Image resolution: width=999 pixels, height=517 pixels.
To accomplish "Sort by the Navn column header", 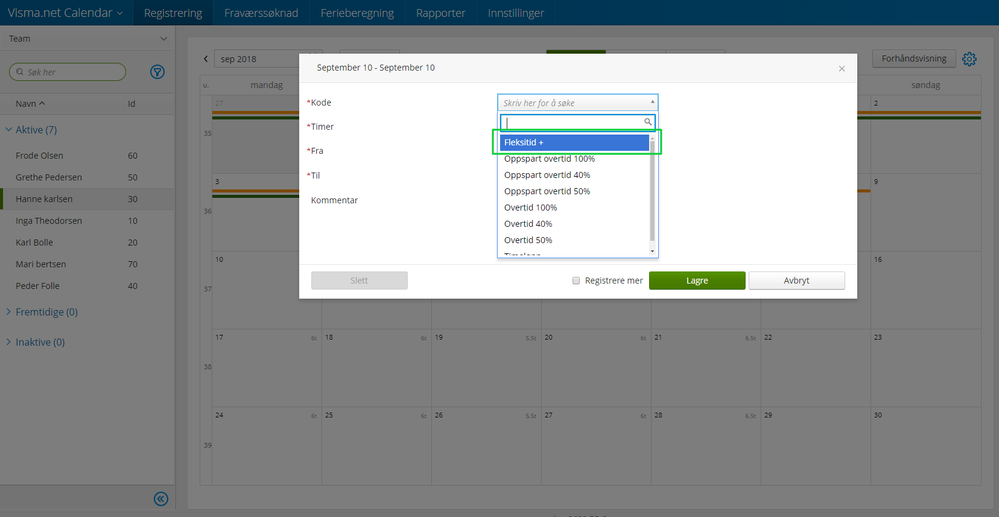I will click(x=30, y=103).
